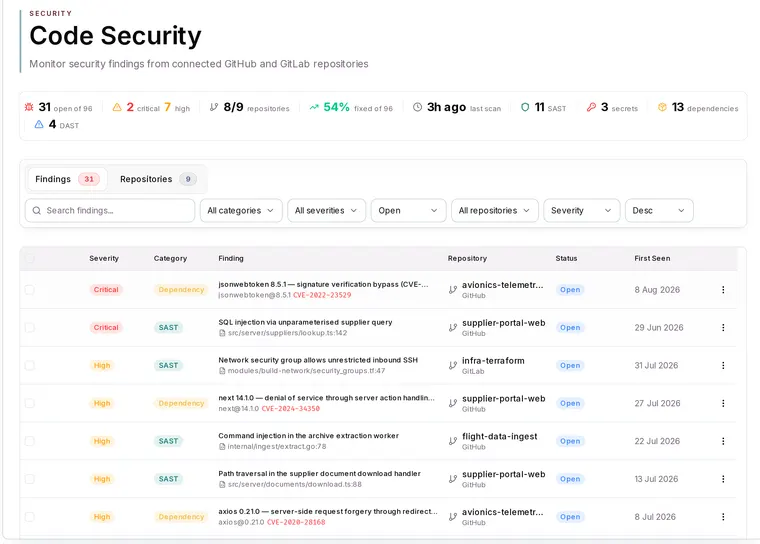
Task: Check the box for the path traversal finding
Action: (x=30, y=479)
